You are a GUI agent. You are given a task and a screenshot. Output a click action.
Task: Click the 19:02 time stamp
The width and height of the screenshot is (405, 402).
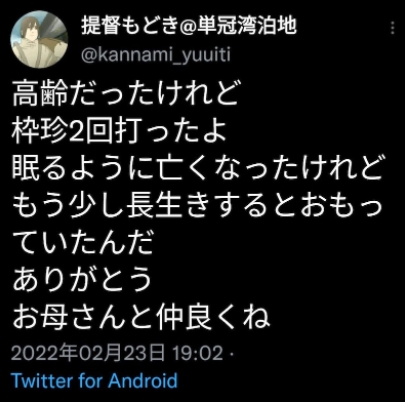197,353
